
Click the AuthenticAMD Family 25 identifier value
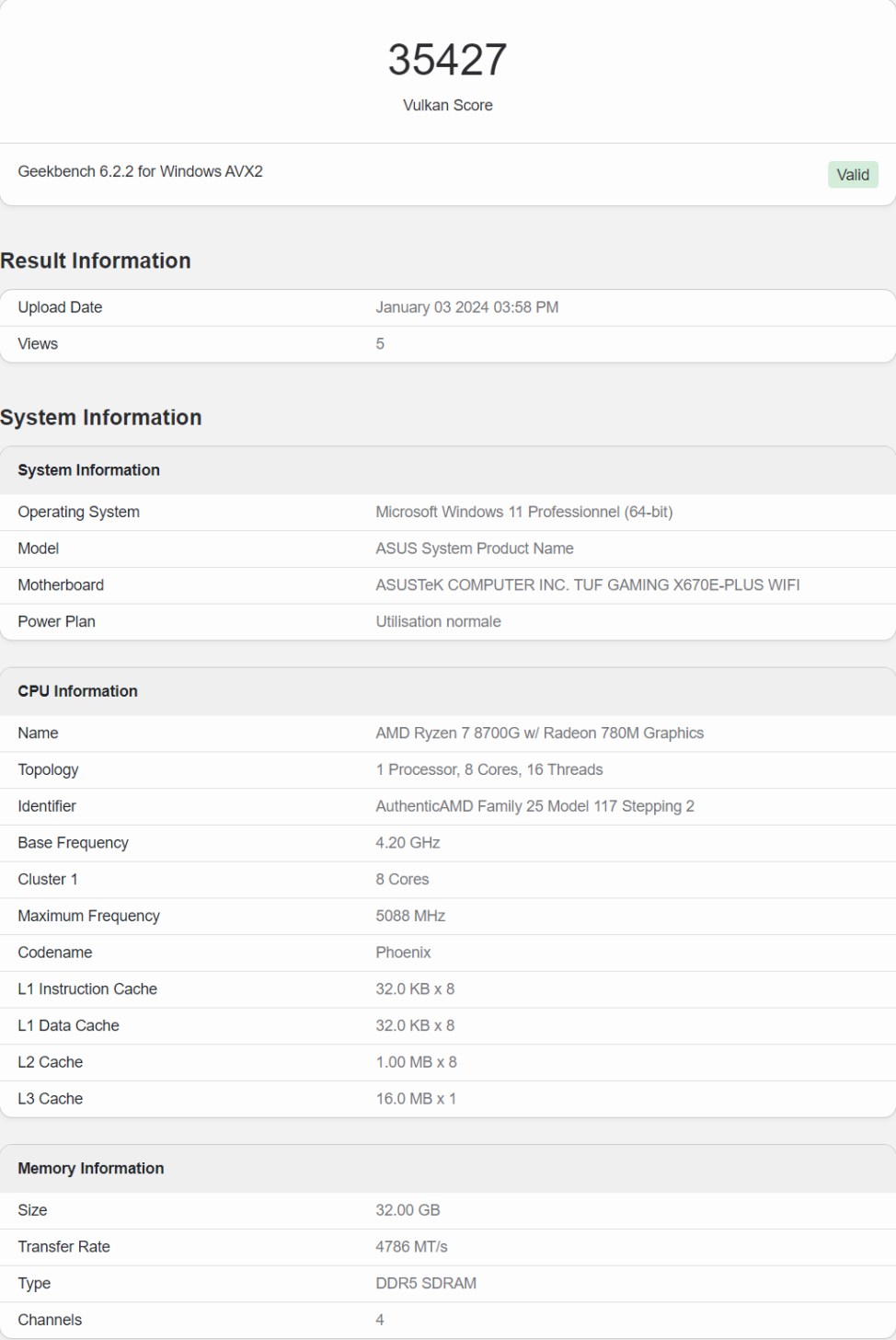pyautogui.click(x=534, y=807)
